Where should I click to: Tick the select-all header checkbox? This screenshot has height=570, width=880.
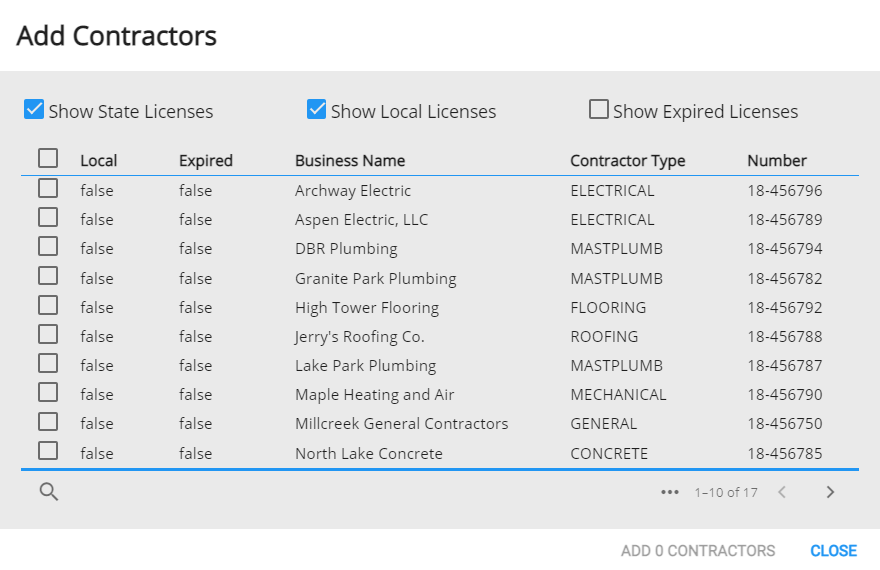click(48, 158)
